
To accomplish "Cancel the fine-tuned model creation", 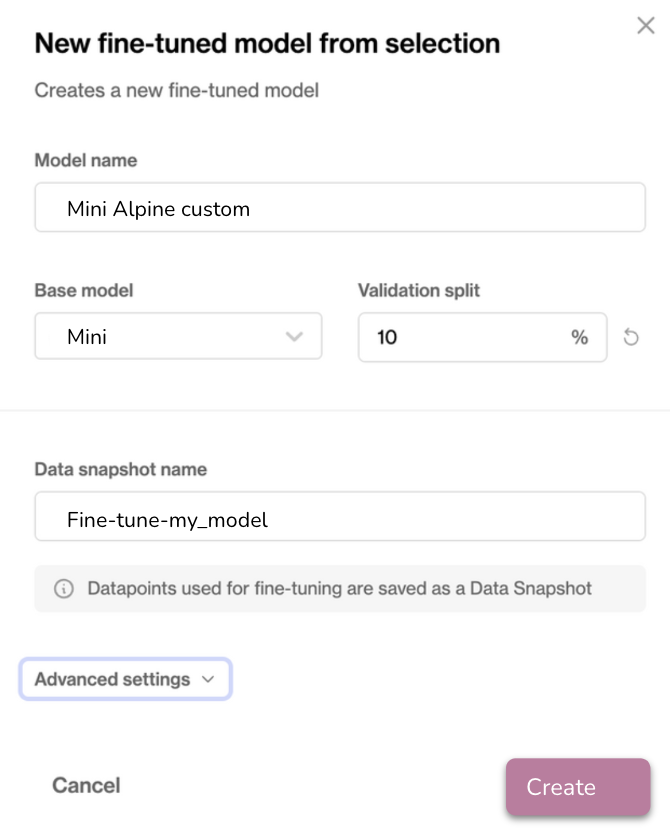I will click(86, 785).
